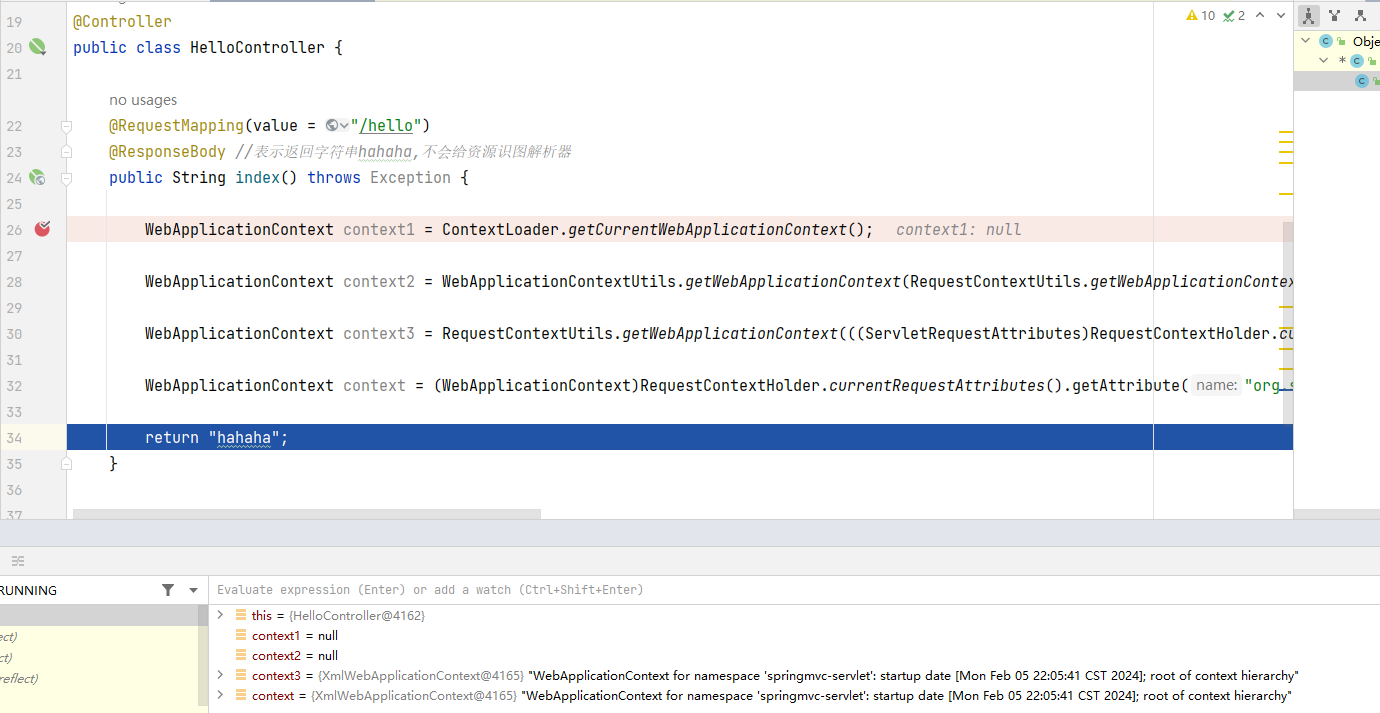1380x713 pixels.
Task: Click the green typo check indicator showing 2
Action: click(x=1234, y=15)
